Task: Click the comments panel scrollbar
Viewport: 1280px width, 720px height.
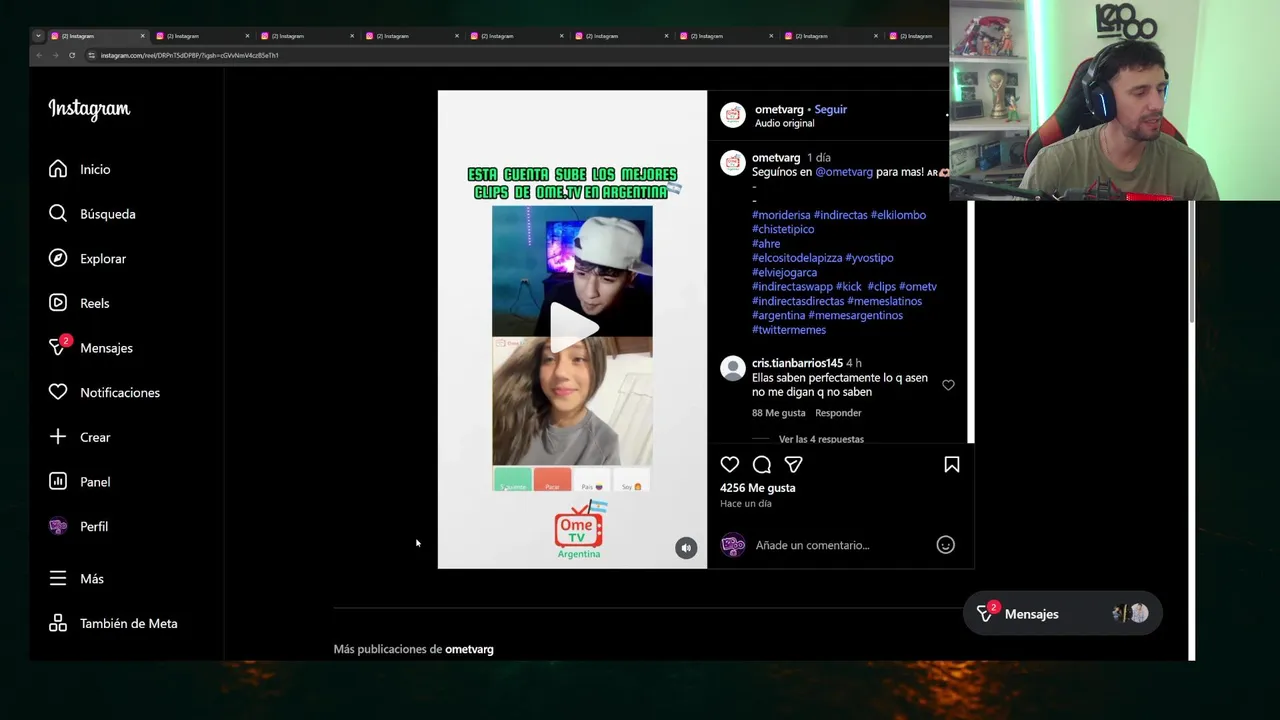Action: point(970,322)
